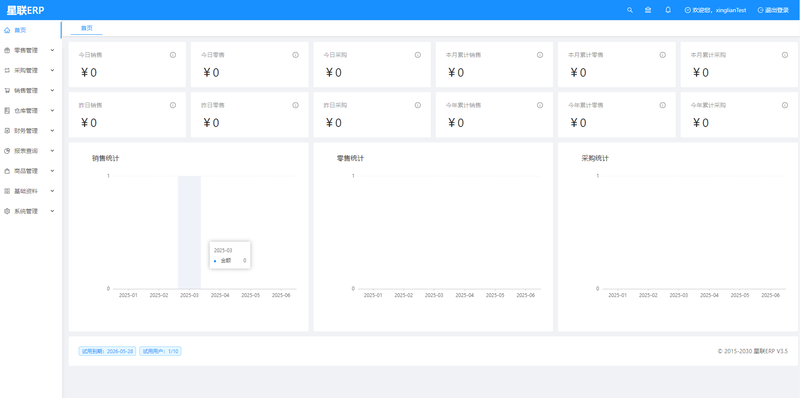Open the 系统管理 menu label
The width and height of the screenshot is (800, 398).
26,211
